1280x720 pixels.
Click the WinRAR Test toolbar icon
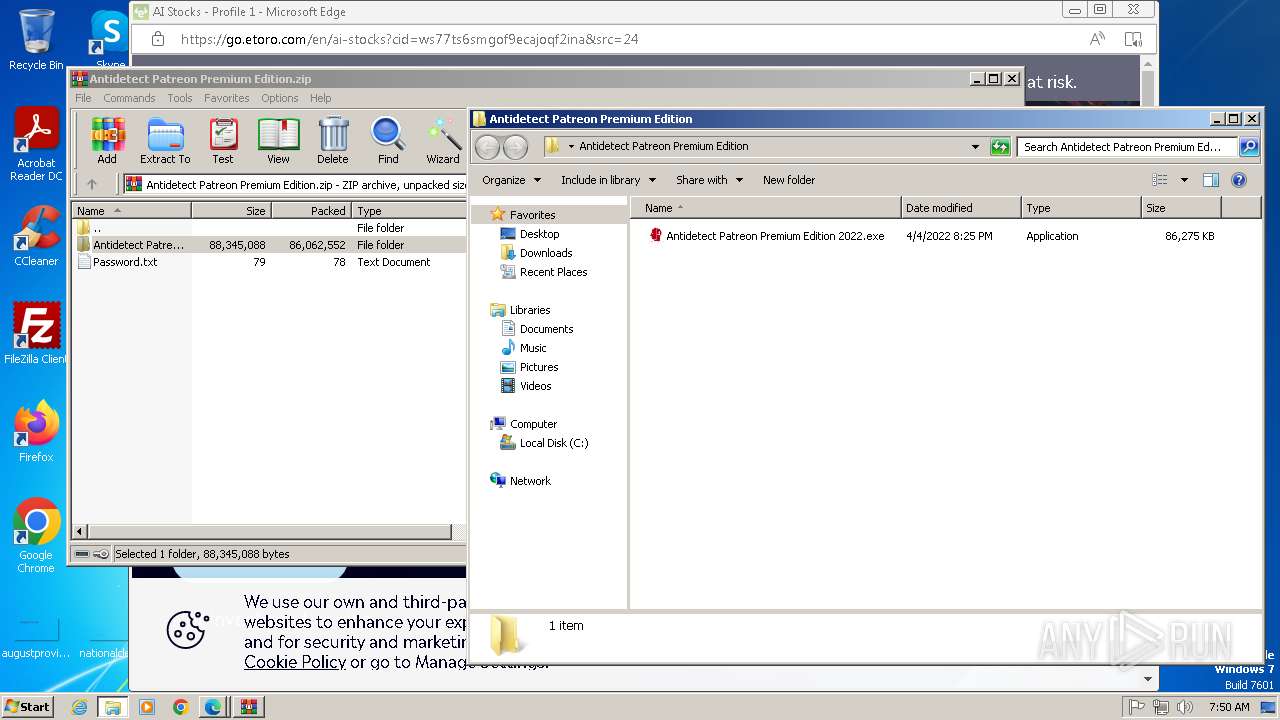(x=223, y=141)
